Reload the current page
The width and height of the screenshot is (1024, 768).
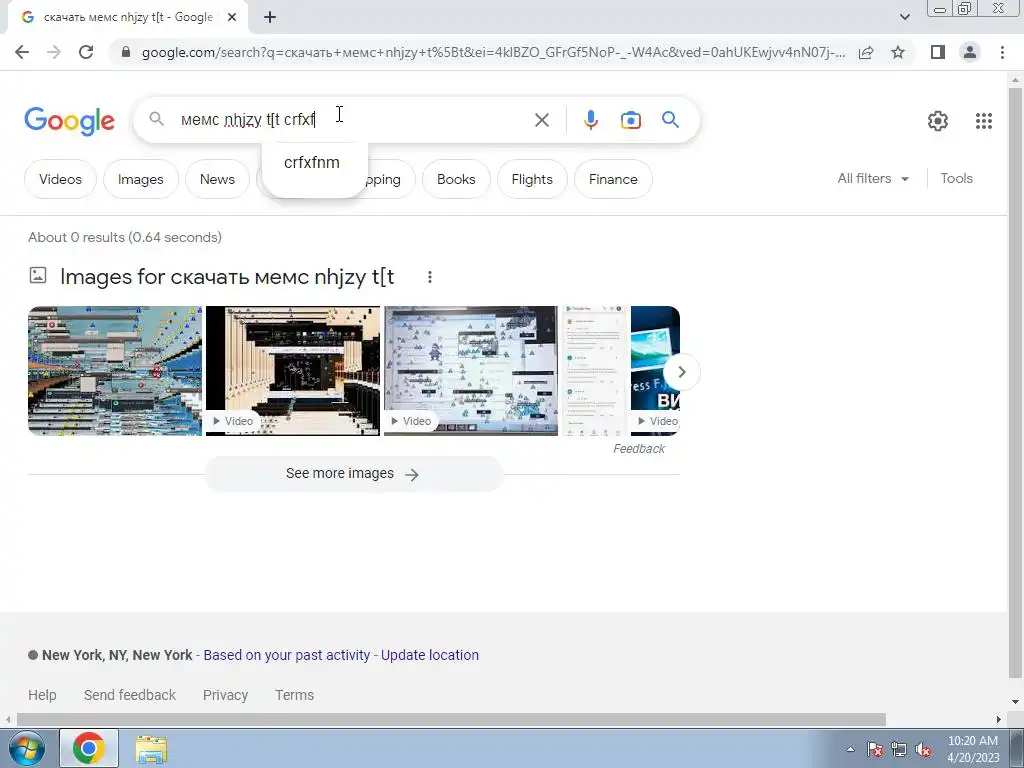pos(86,52)
